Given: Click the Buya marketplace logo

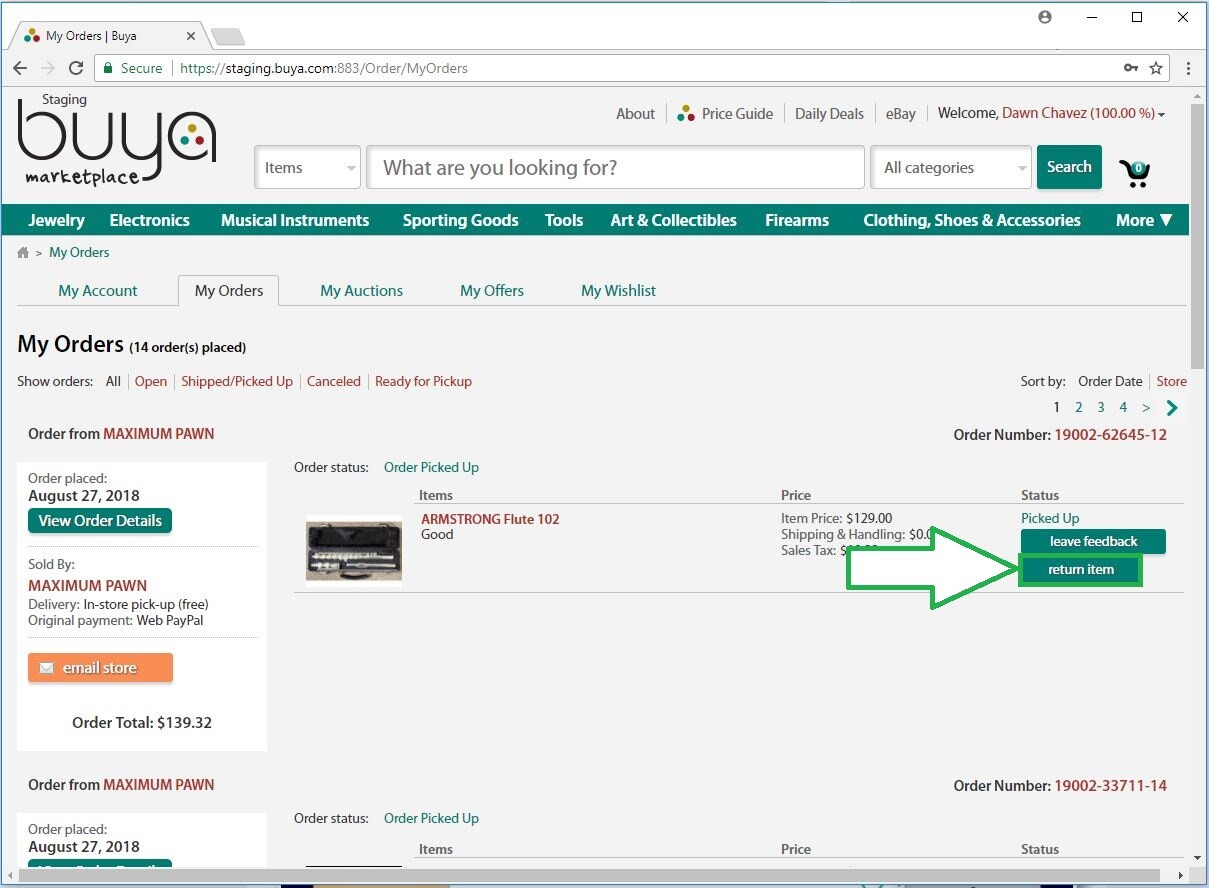Looking at the screenshot, I should (116, 140).
